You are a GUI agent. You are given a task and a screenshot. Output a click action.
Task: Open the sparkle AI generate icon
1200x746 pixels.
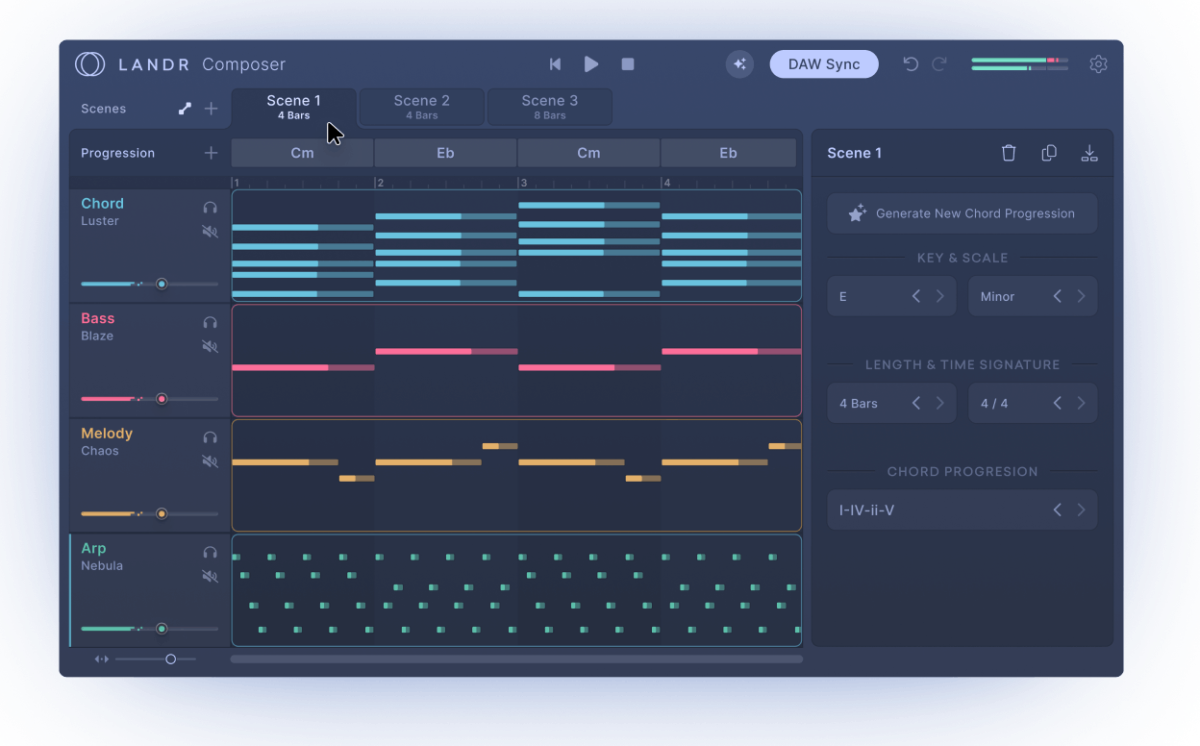(x=740, y=64)
